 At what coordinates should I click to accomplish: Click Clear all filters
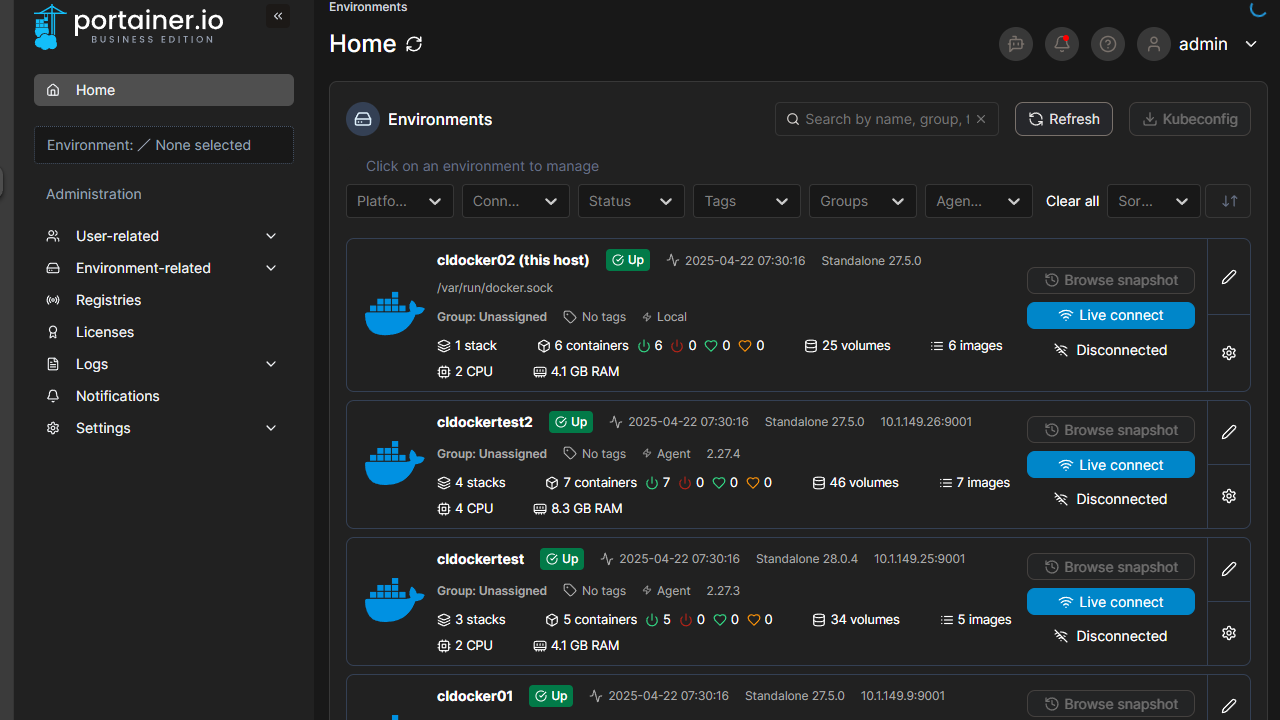point(1072,201)
